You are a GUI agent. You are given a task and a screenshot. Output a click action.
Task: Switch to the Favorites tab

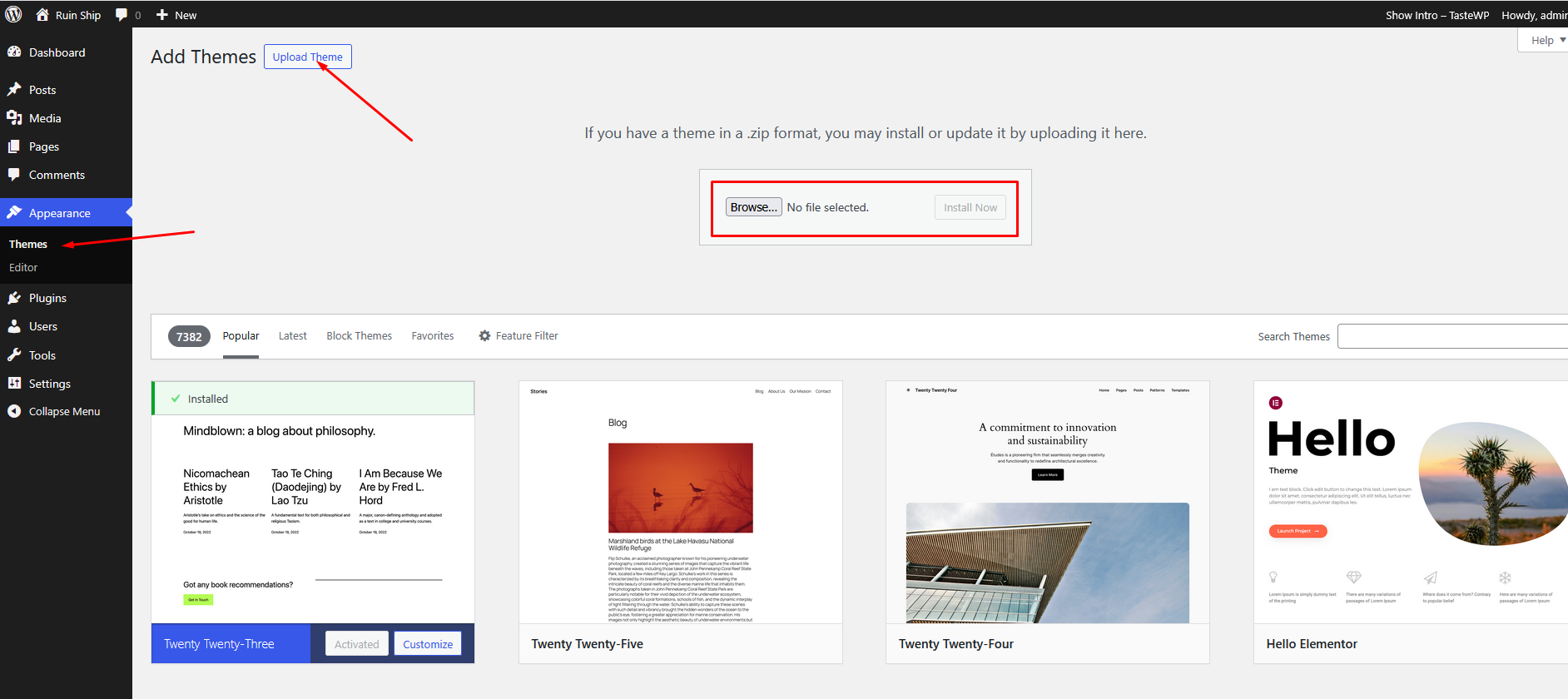coord(433,335)
